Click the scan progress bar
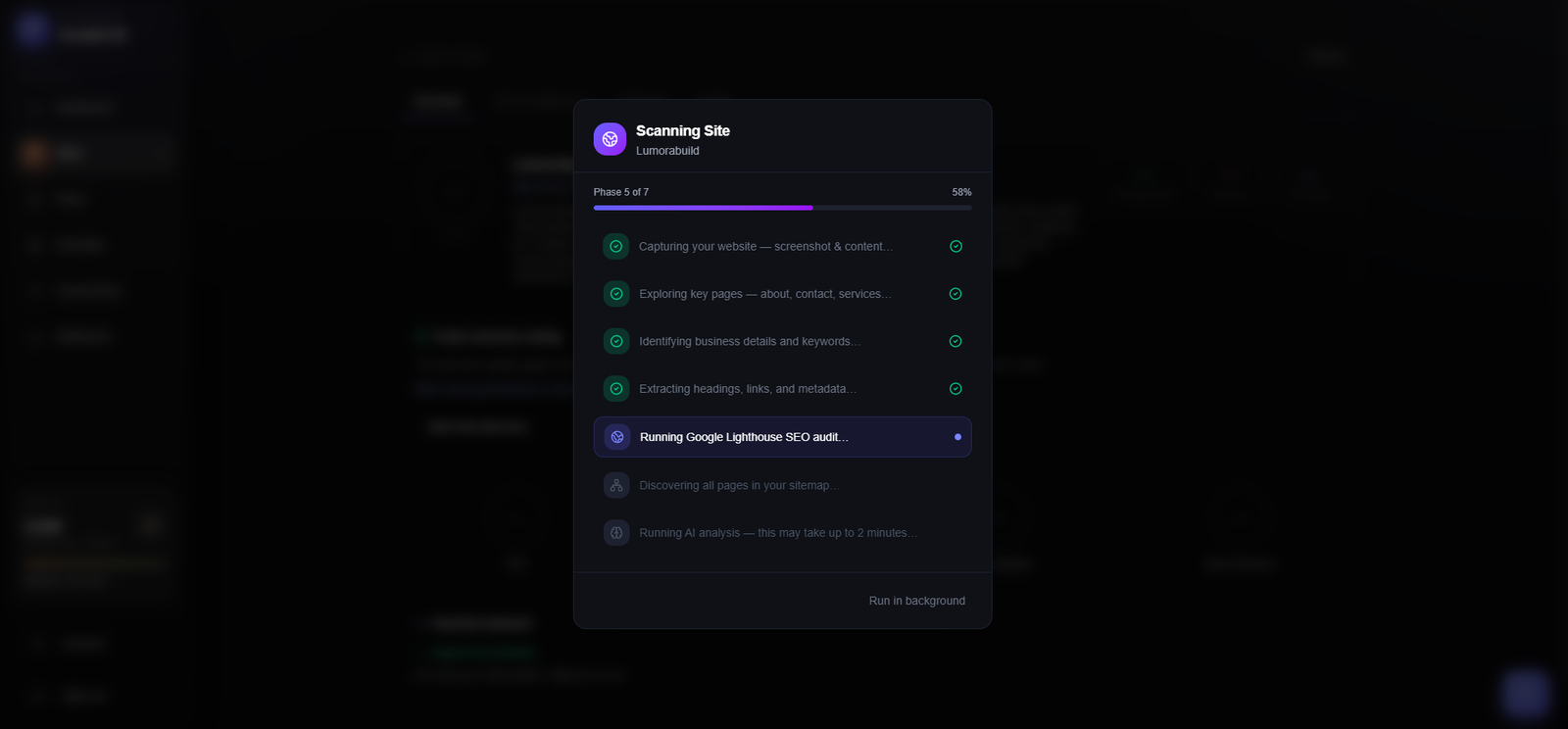Image resolution: width=1568 pixels, height=729 pixels. [782, 208]
